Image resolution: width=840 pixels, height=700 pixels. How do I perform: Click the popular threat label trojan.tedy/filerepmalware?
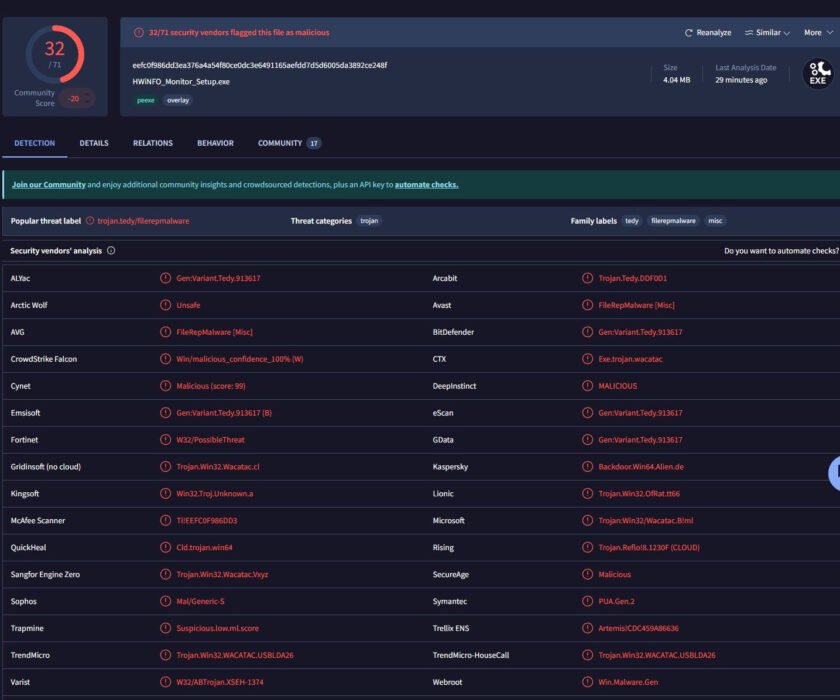click(143, 221)
